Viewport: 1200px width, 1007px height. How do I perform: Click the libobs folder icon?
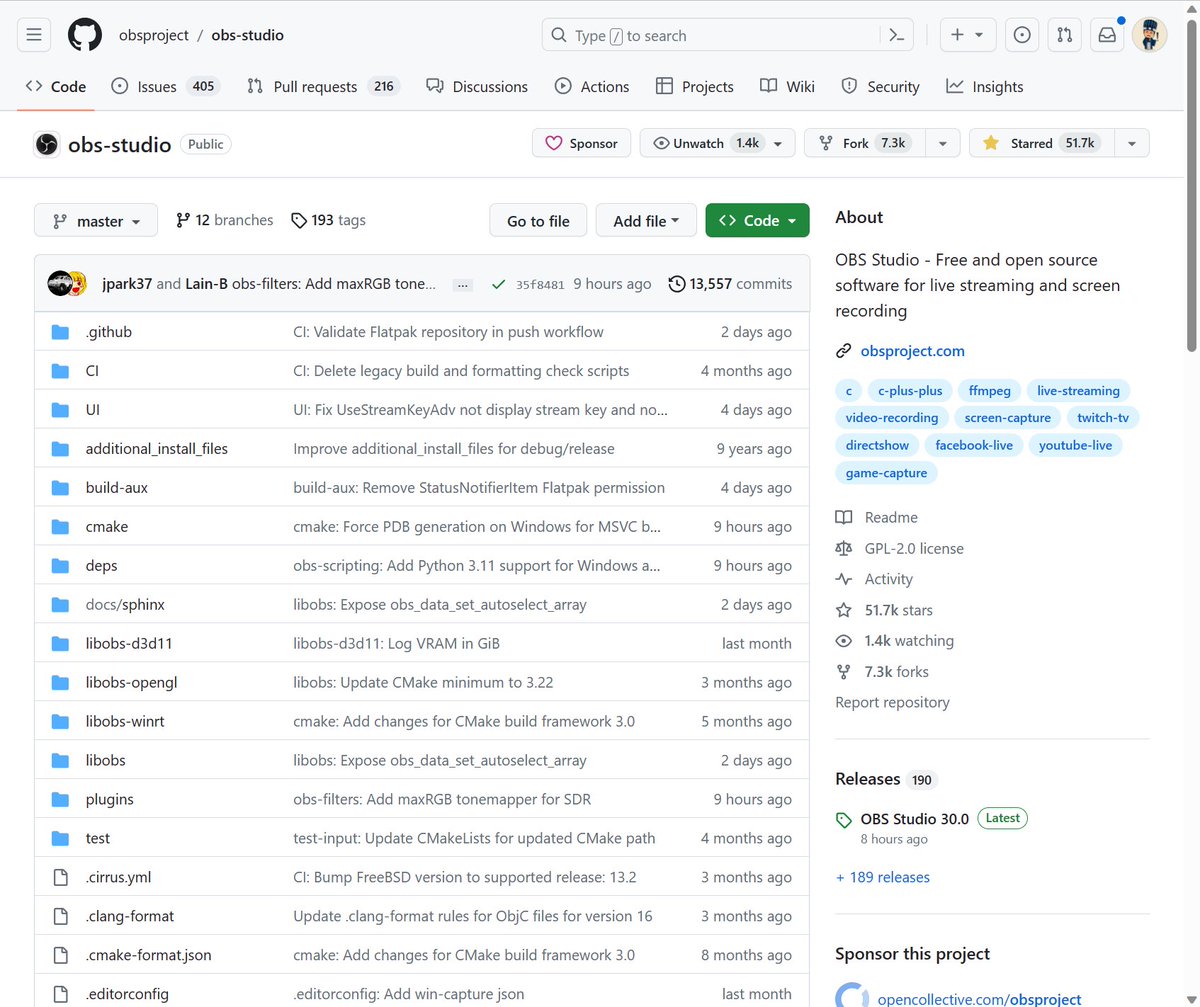(60, 760)
